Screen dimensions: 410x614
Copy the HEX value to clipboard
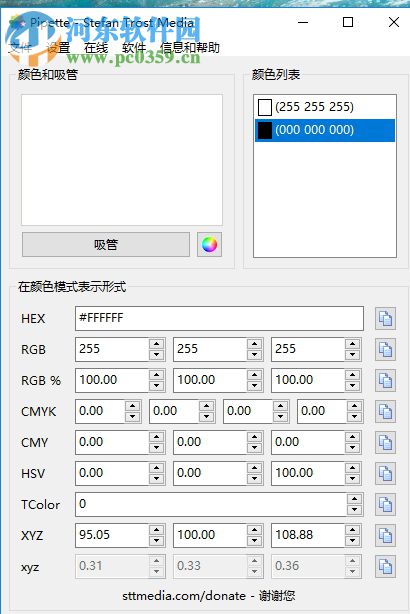click(x=385, y=318)
